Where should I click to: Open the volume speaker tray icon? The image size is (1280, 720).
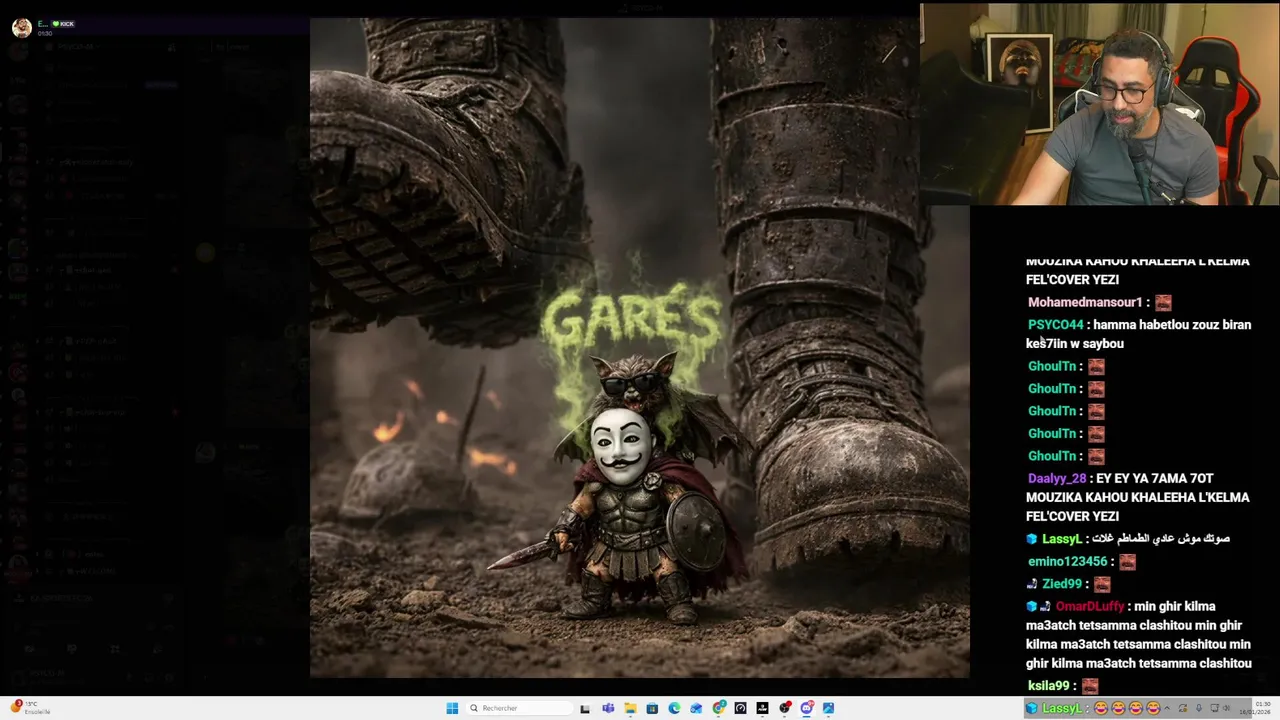pyautogui.click(x=1227, y=708)
